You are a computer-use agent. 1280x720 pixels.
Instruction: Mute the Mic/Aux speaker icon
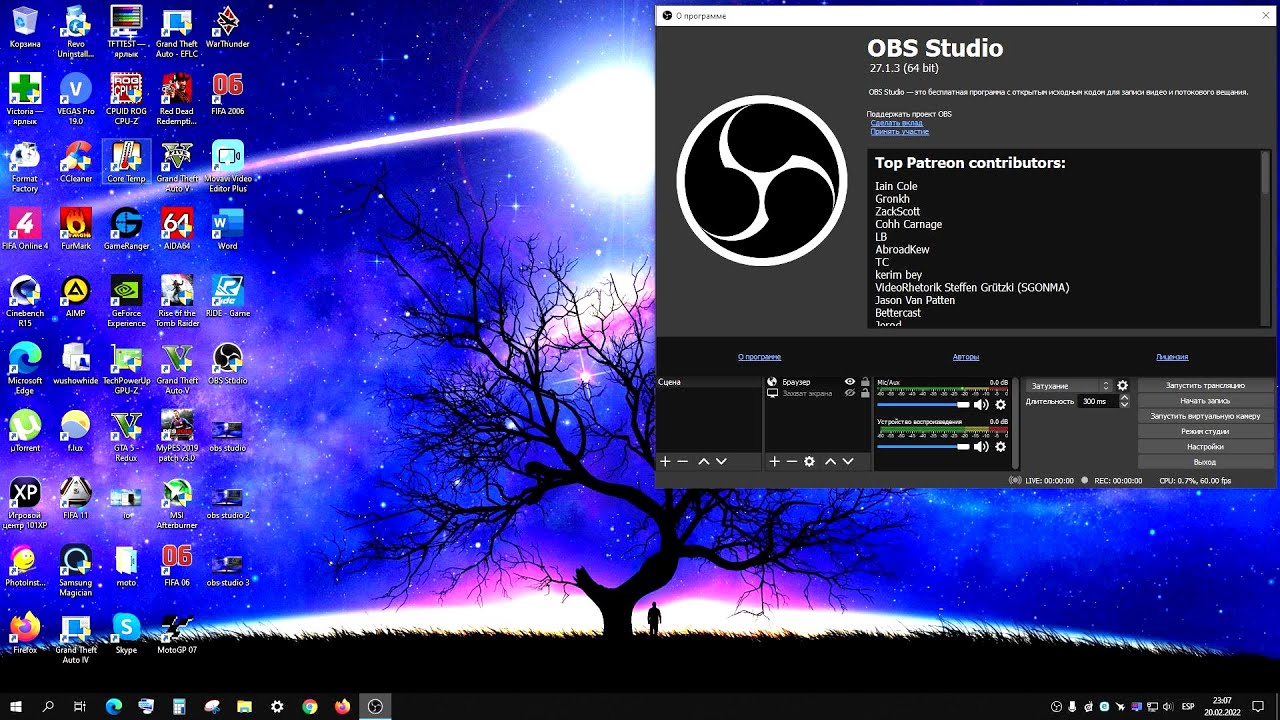pos(981,405)
